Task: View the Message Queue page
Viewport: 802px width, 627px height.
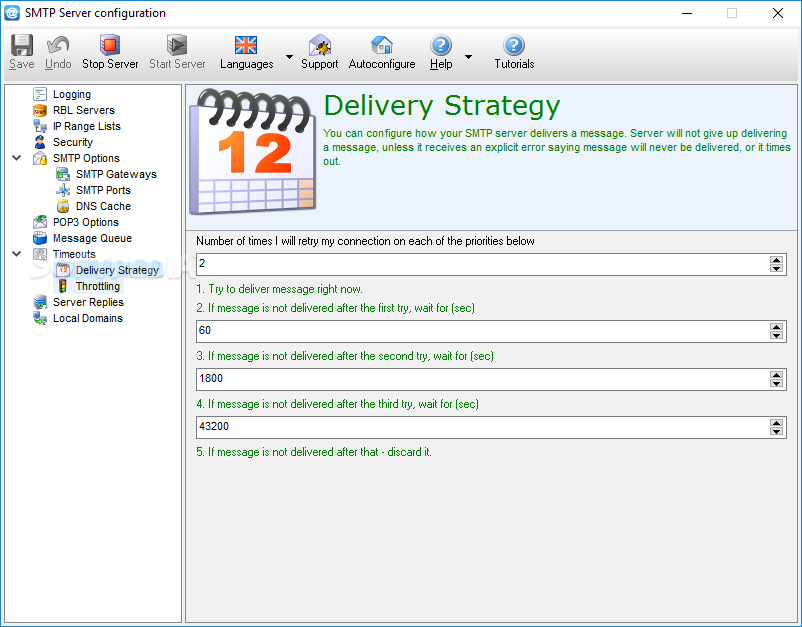Action: point(92,238)
